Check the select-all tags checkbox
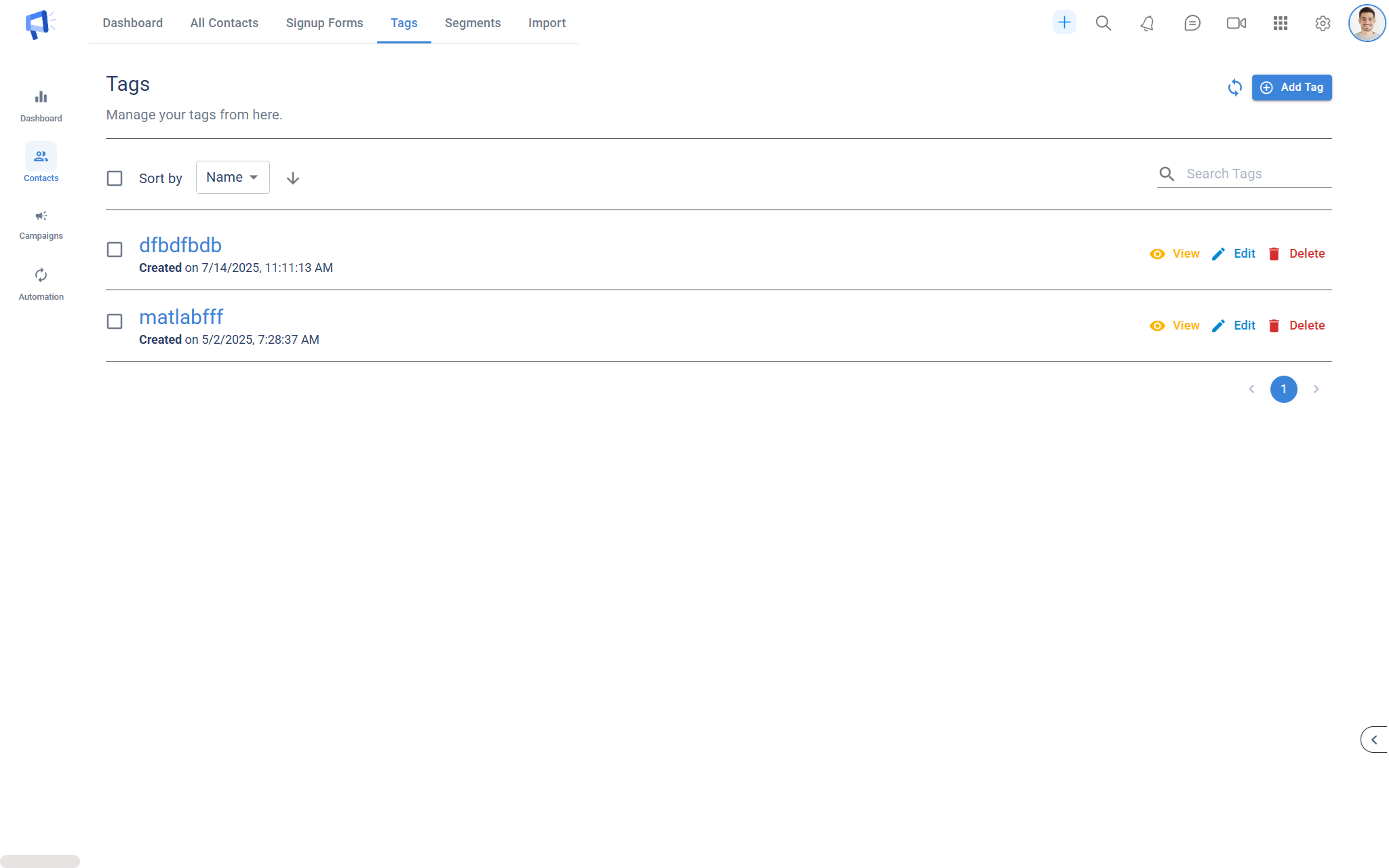Viewport: 1389px width, 868px height. point(115,178)
